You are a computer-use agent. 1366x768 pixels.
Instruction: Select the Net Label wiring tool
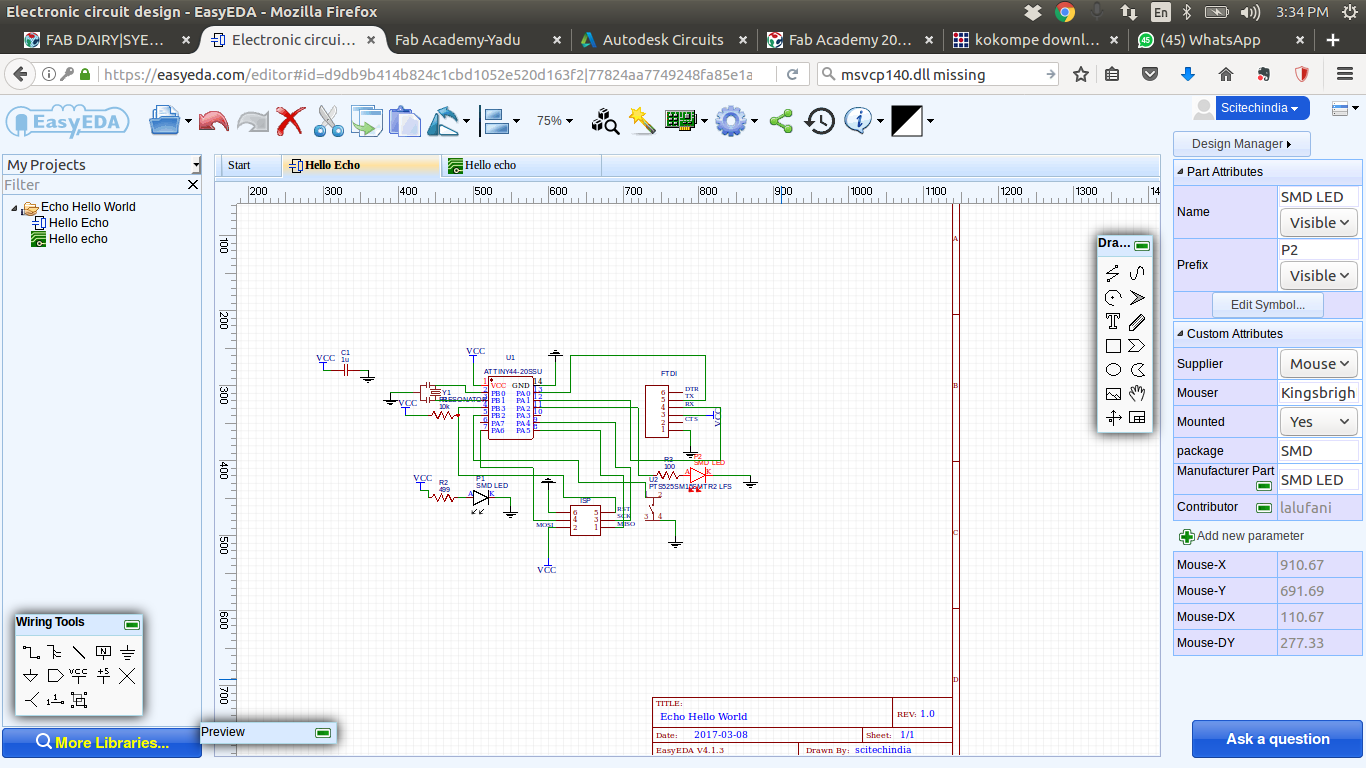[103, 652]
